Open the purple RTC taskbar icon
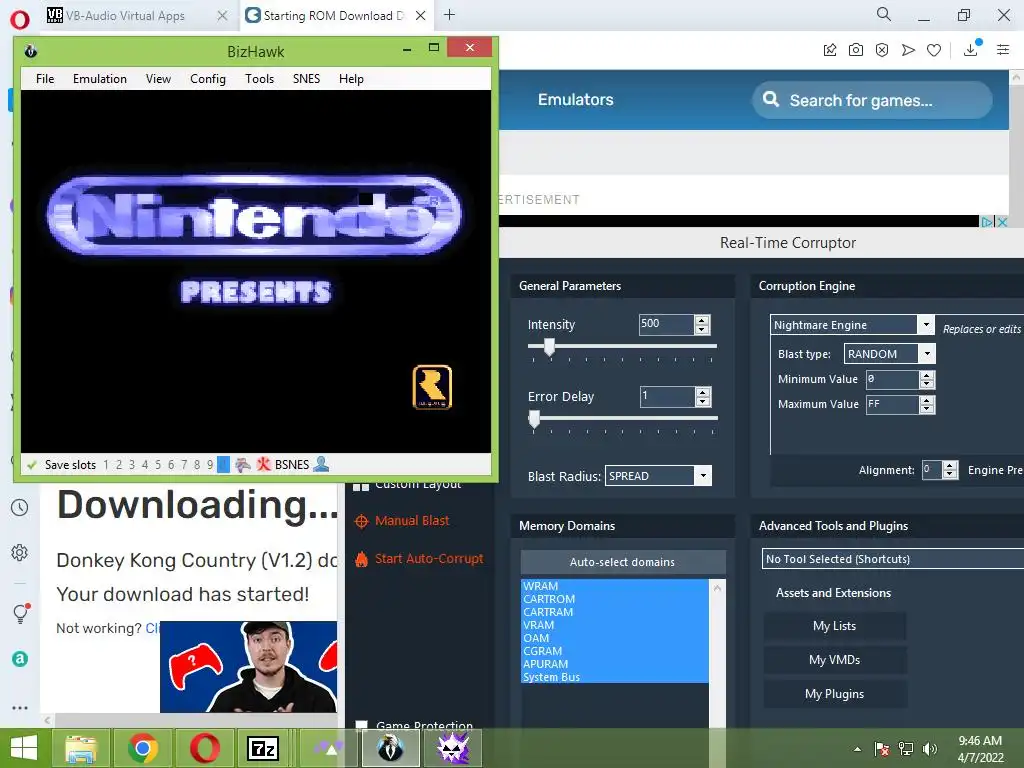The image size is (1024, 768). pos(453,748)
